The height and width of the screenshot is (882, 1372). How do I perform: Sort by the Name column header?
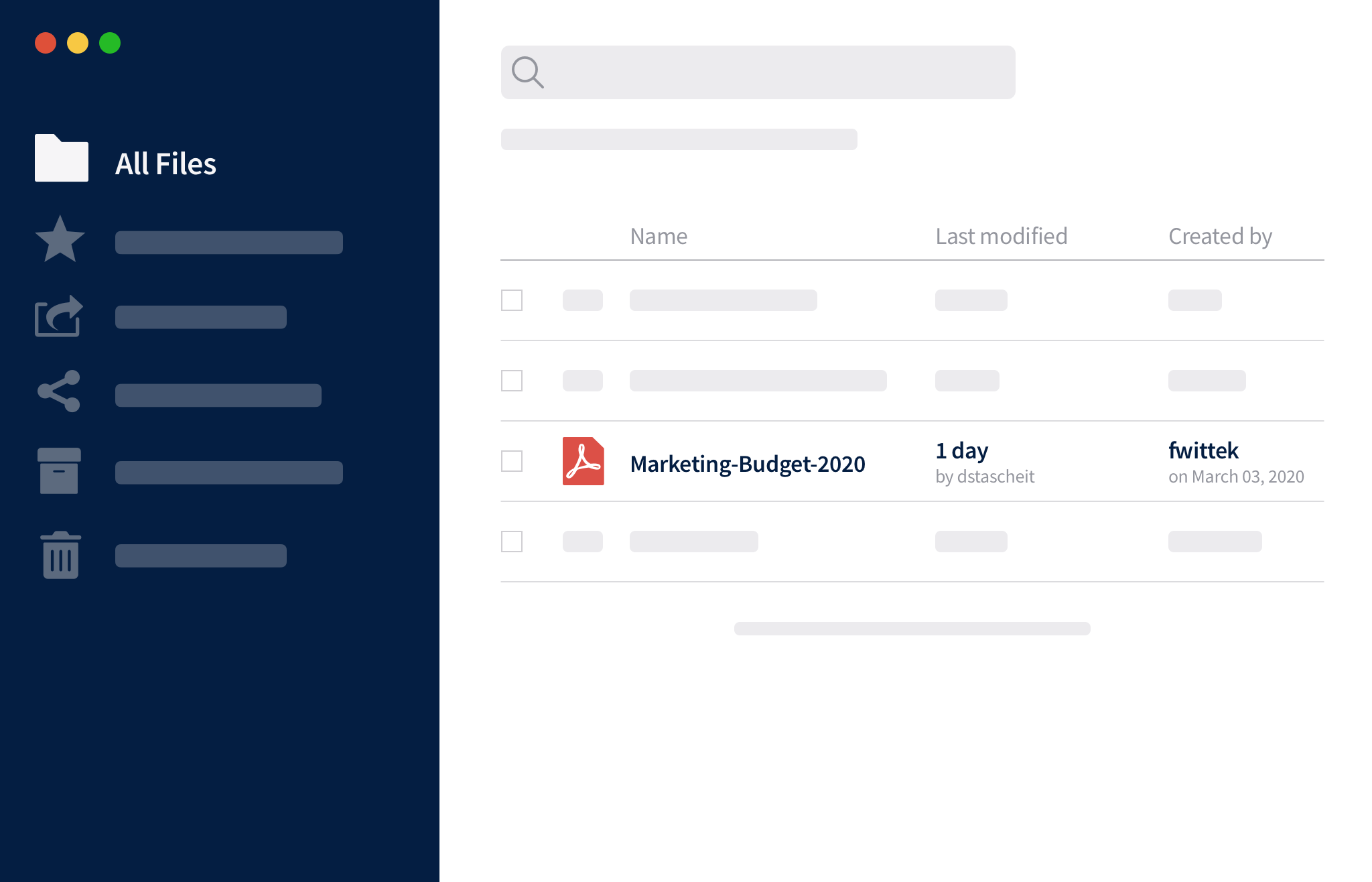(659, 236)
